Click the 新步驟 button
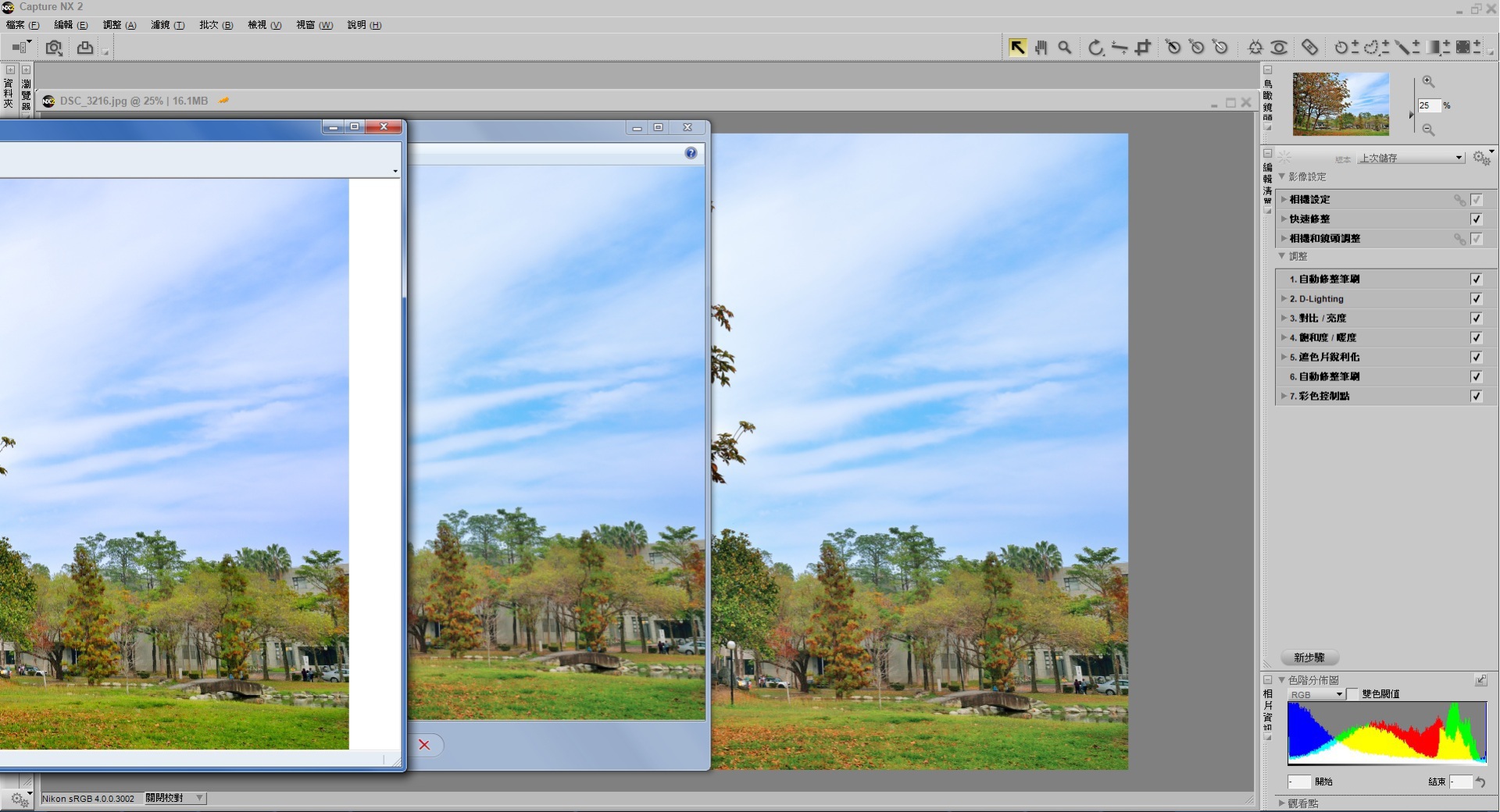 pos(1309,657)
